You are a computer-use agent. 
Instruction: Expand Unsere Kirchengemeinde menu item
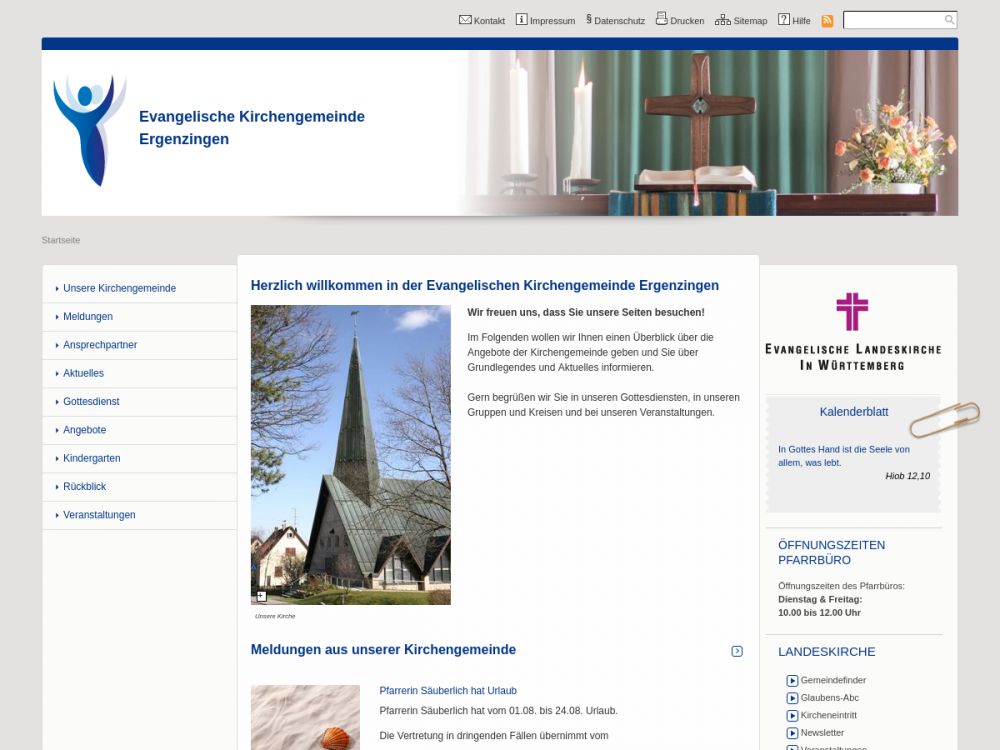pos(119,288)
